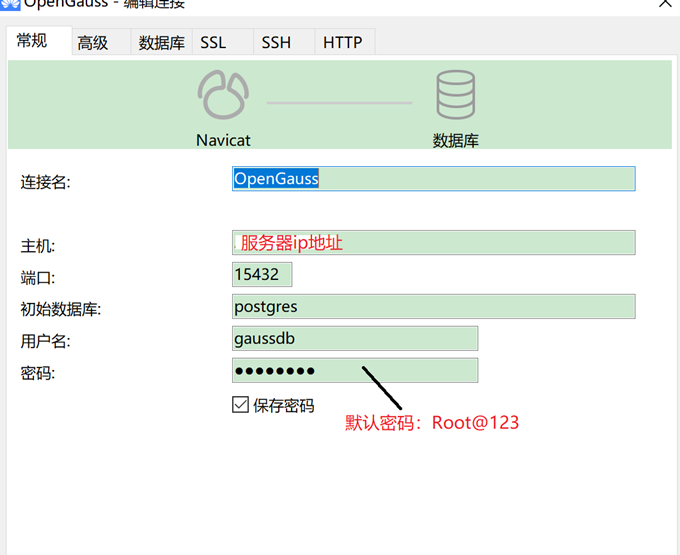Select the 数据库 tab
This screenshot has height=555, width=680.
click(161, 42)
